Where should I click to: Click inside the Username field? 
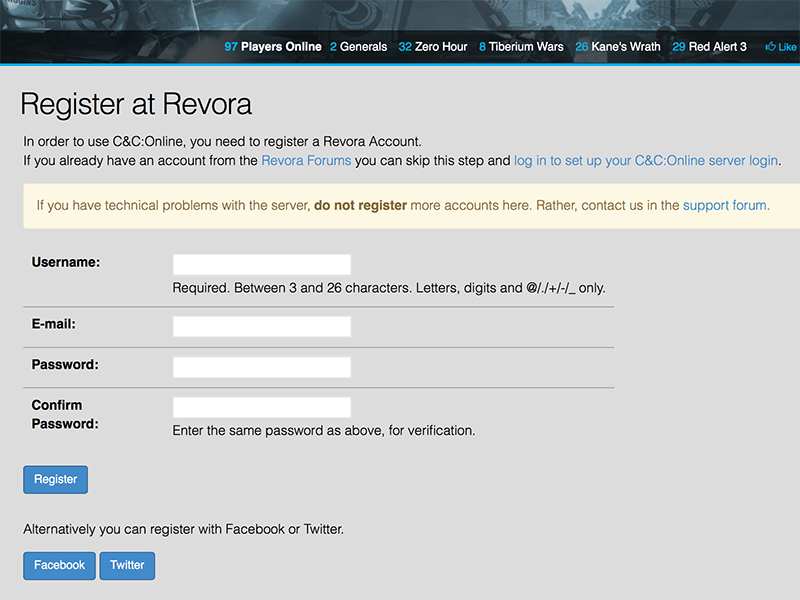click(x=261, y=263)
